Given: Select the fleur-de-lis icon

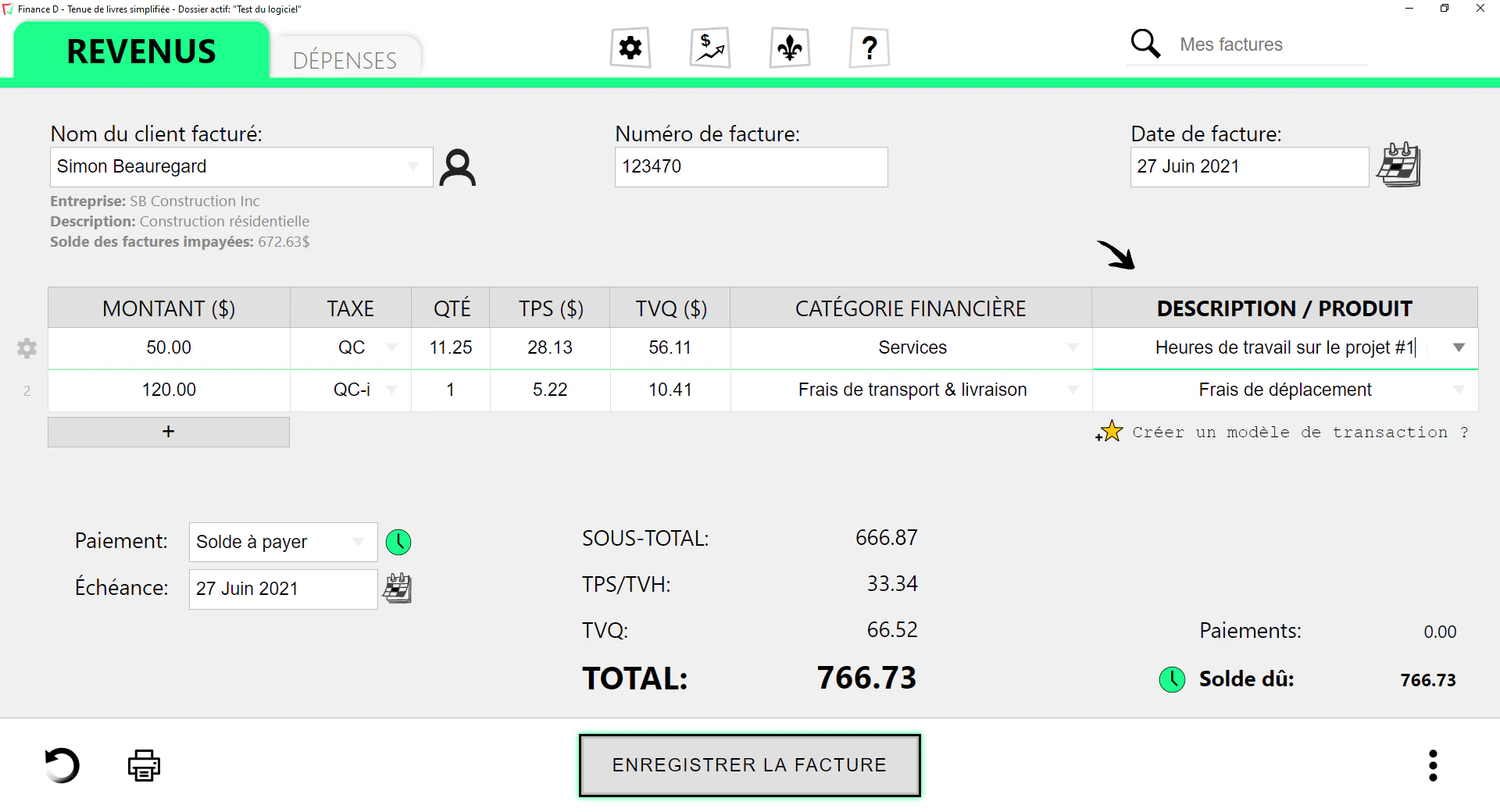Looking at the screenshot, I should [790, 48].
